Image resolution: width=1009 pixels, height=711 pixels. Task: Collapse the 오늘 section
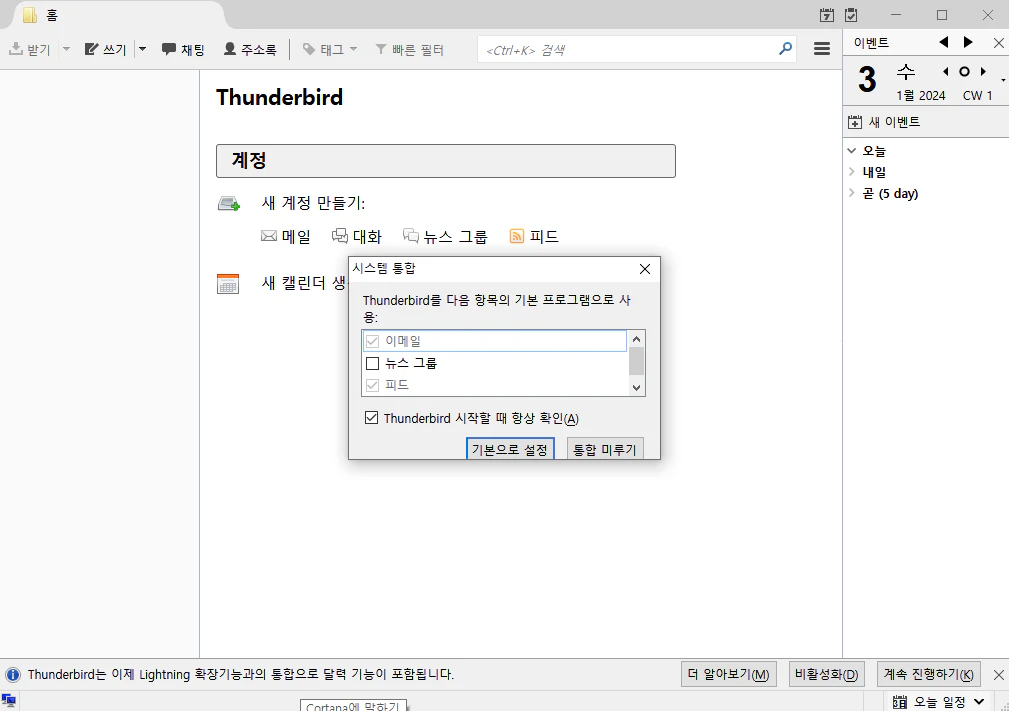851,151
